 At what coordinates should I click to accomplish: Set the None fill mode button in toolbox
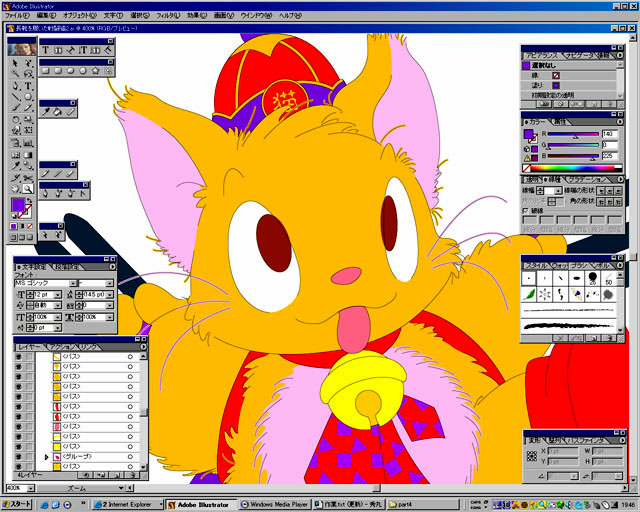point(30,226)
